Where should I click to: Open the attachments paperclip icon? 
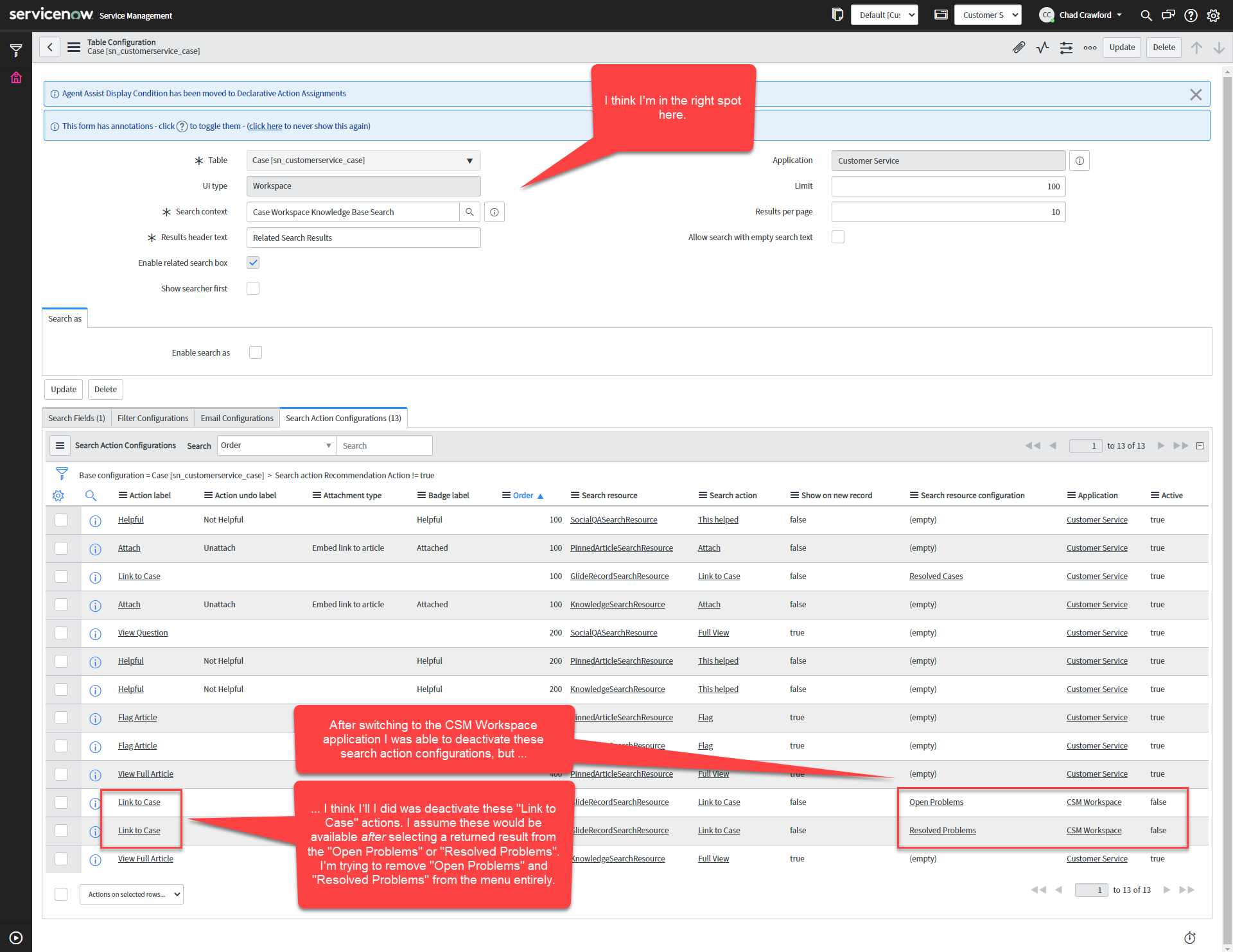pyautogui.click(x=1019, y=48)
